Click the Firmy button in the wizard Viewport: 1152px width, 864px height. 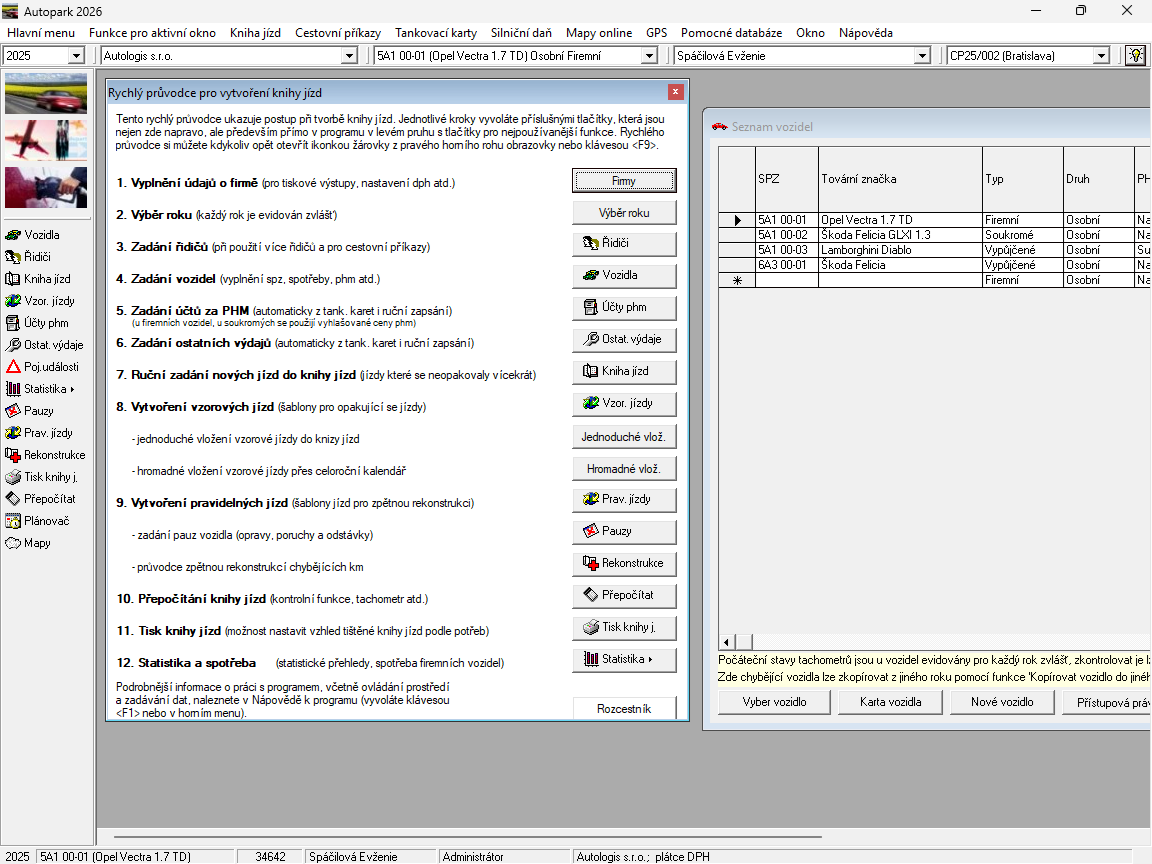click(x=624, y=181)
